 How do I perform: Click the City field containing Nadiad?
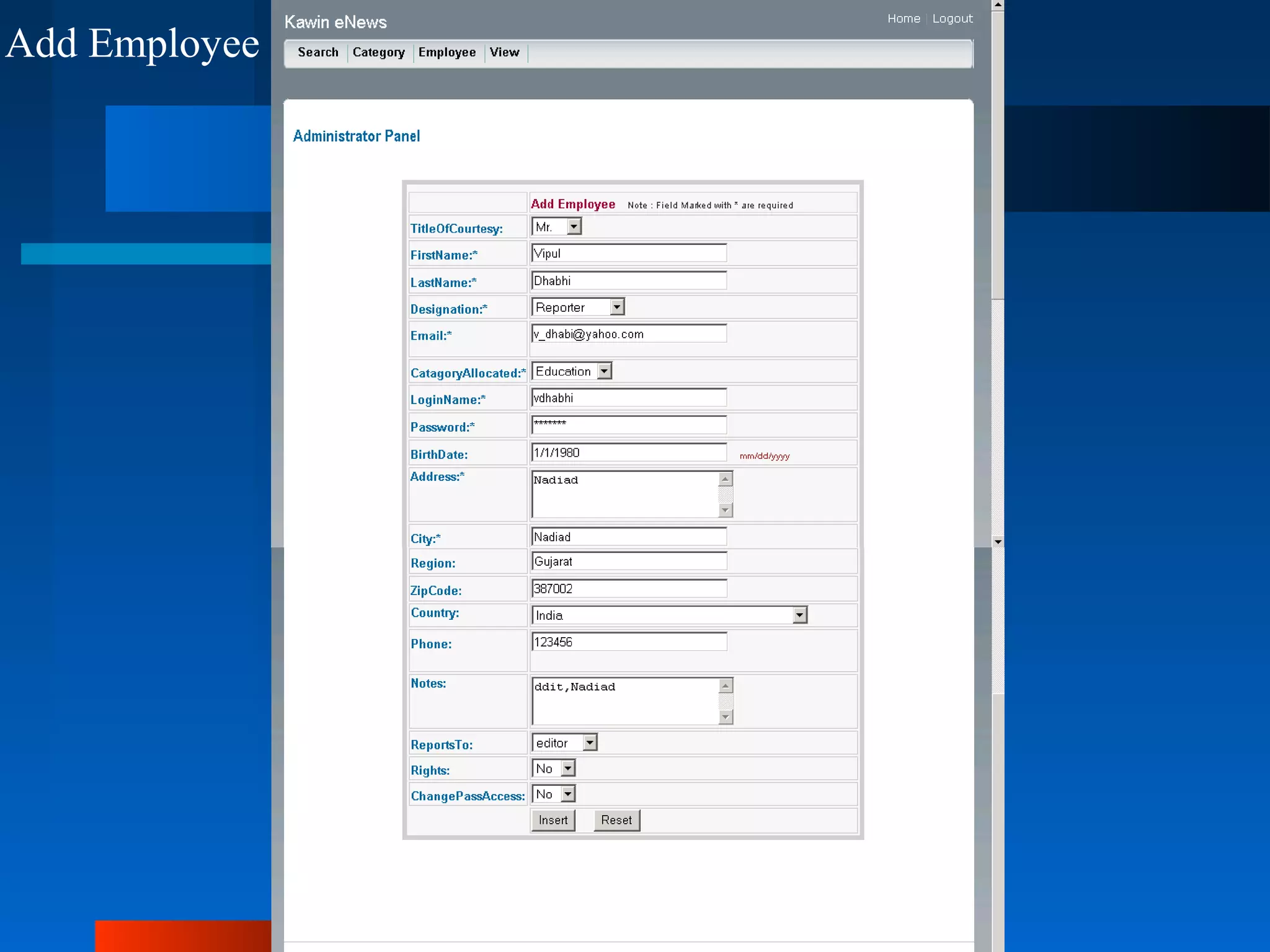click(629, 536)
